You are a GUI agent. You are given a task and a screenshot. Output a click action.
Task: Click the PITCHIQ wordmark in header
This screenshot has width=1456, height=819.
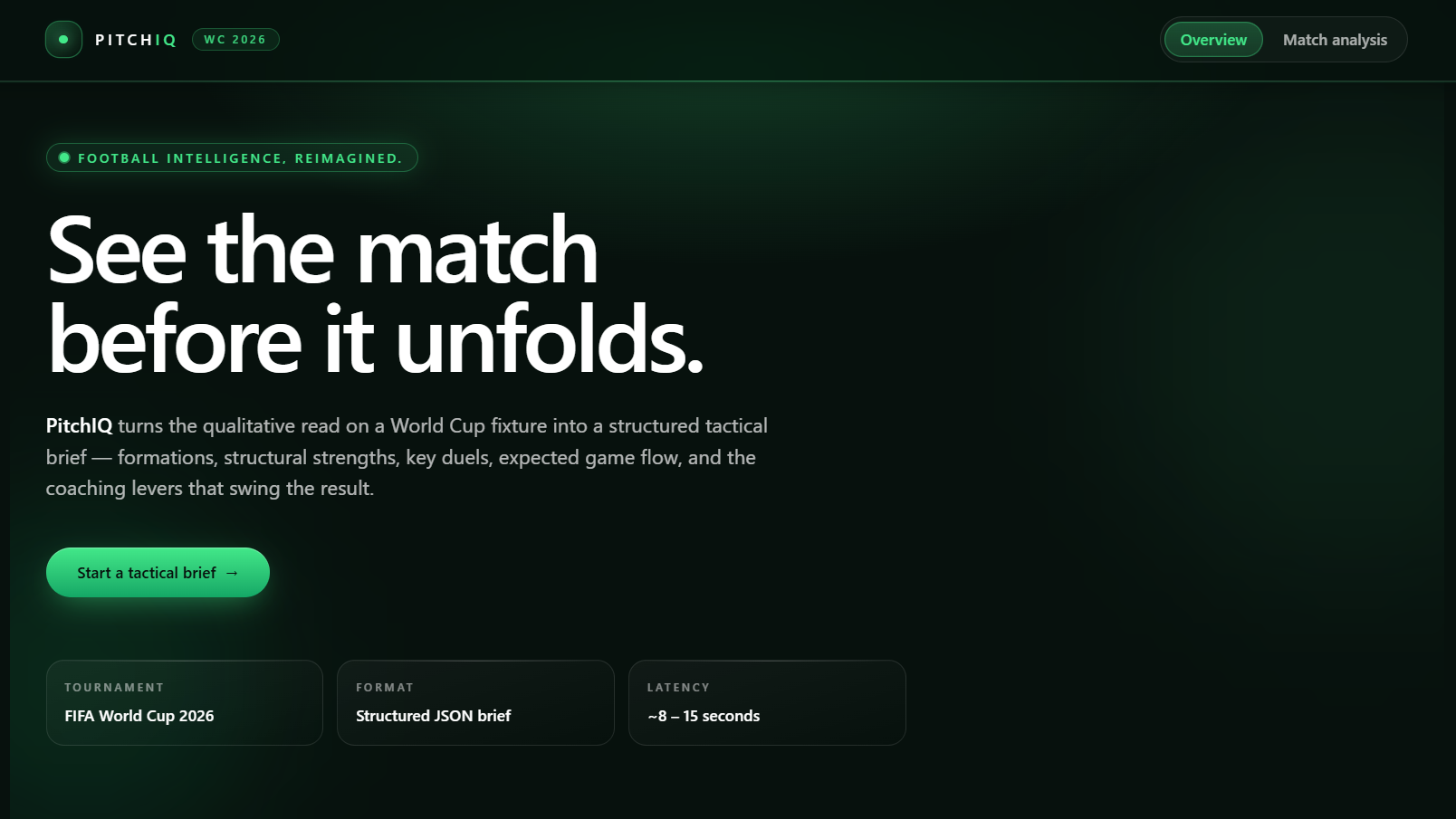pos(136,40)
